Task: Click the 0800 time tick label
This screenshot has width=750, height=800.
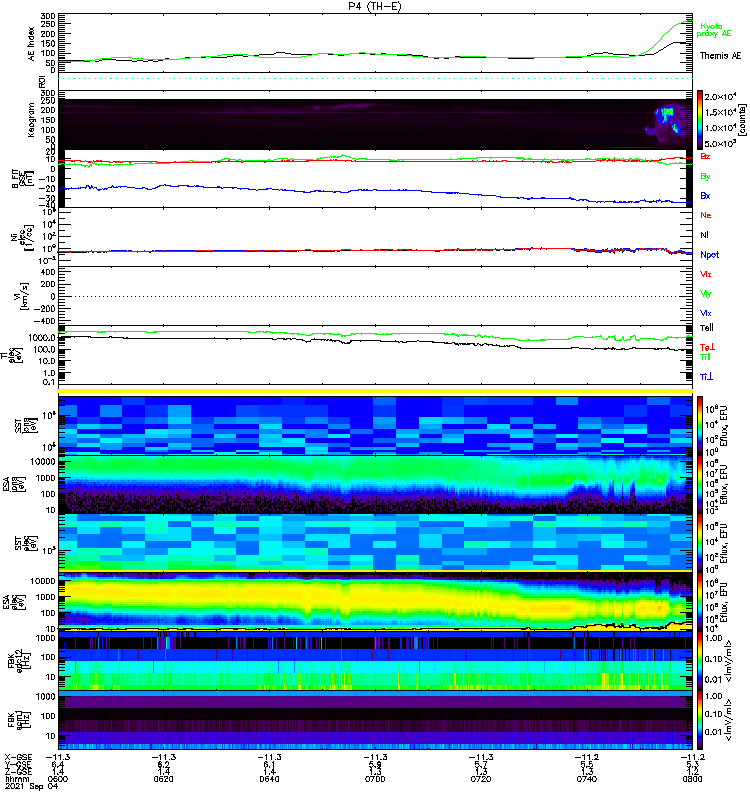Action: (692, 779)
